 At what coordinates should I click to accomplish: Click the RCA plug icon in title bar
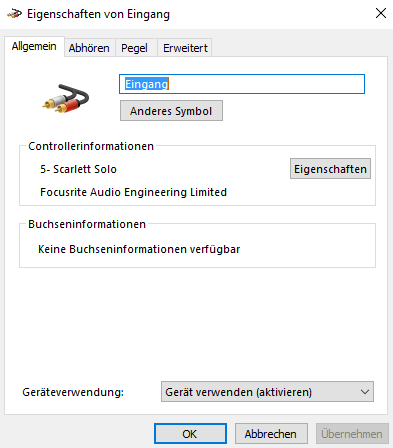pos(14,14)
